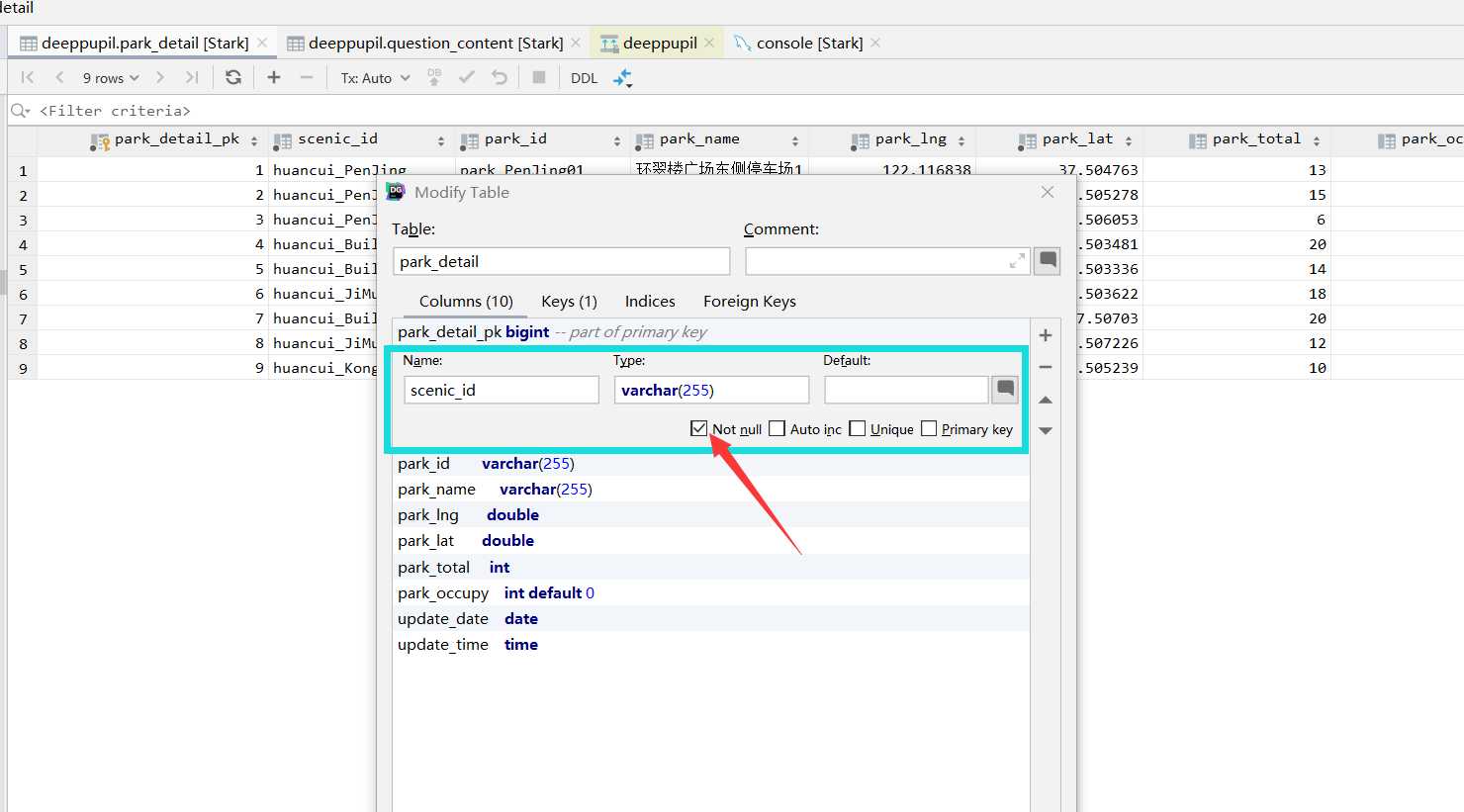Click the Submit (green arrow DB) icon
Screen dimensions: 1464x812
[x=434, y=77]
